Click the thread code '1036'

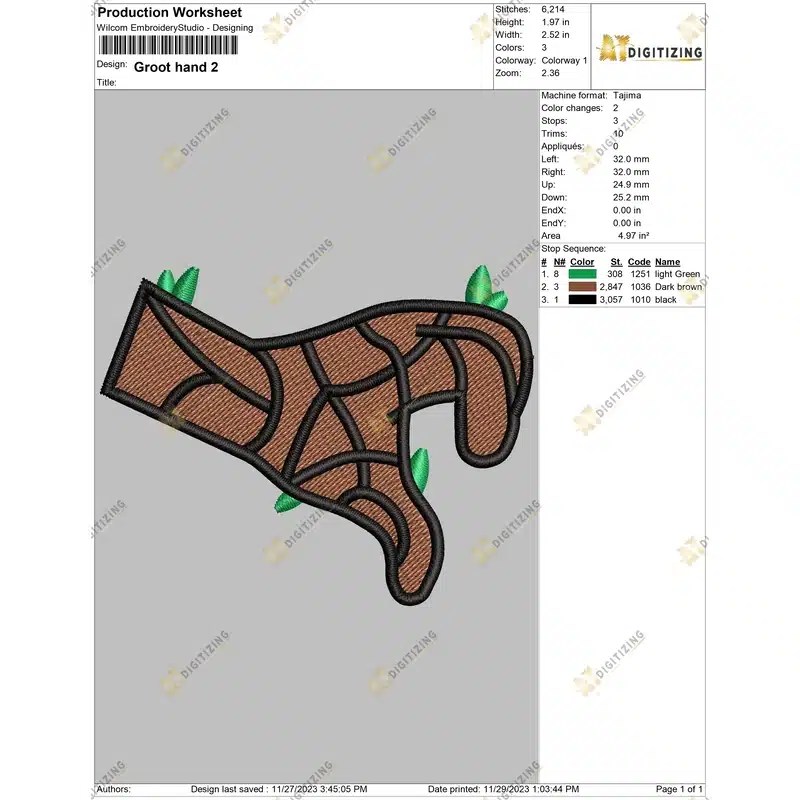point(640,287)
